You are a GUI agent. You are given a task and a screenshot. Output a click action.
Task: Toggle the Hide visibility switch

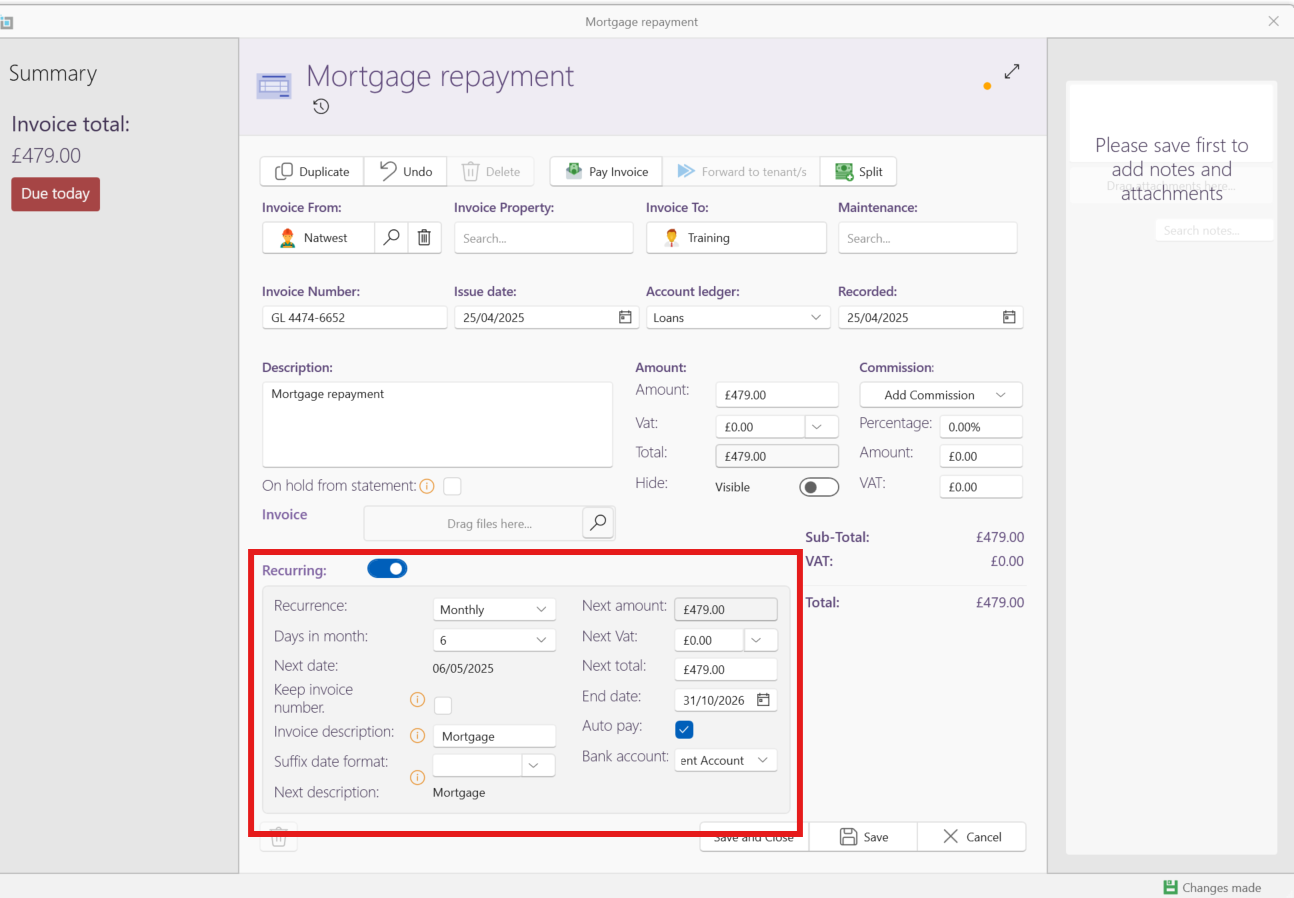819,487
